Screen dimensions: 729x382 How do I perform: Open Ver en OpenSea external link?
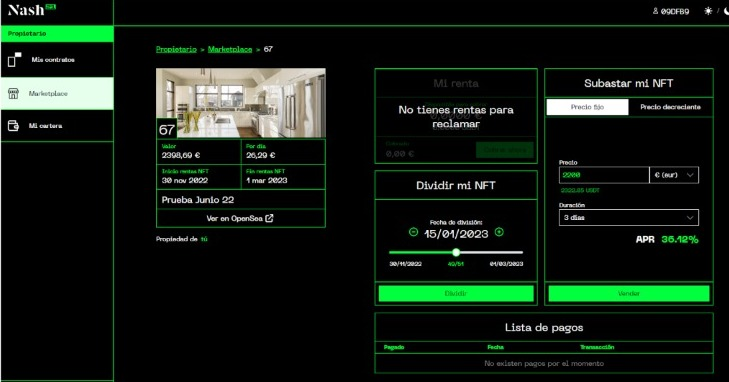(240, 218)
